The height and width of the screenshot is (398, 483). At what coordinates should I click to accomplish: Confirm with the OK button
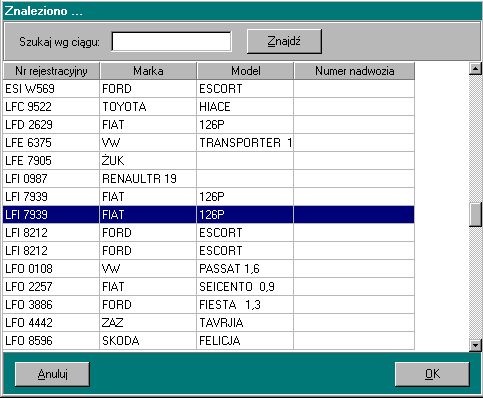pyautogui.click(x=432, y=374)
